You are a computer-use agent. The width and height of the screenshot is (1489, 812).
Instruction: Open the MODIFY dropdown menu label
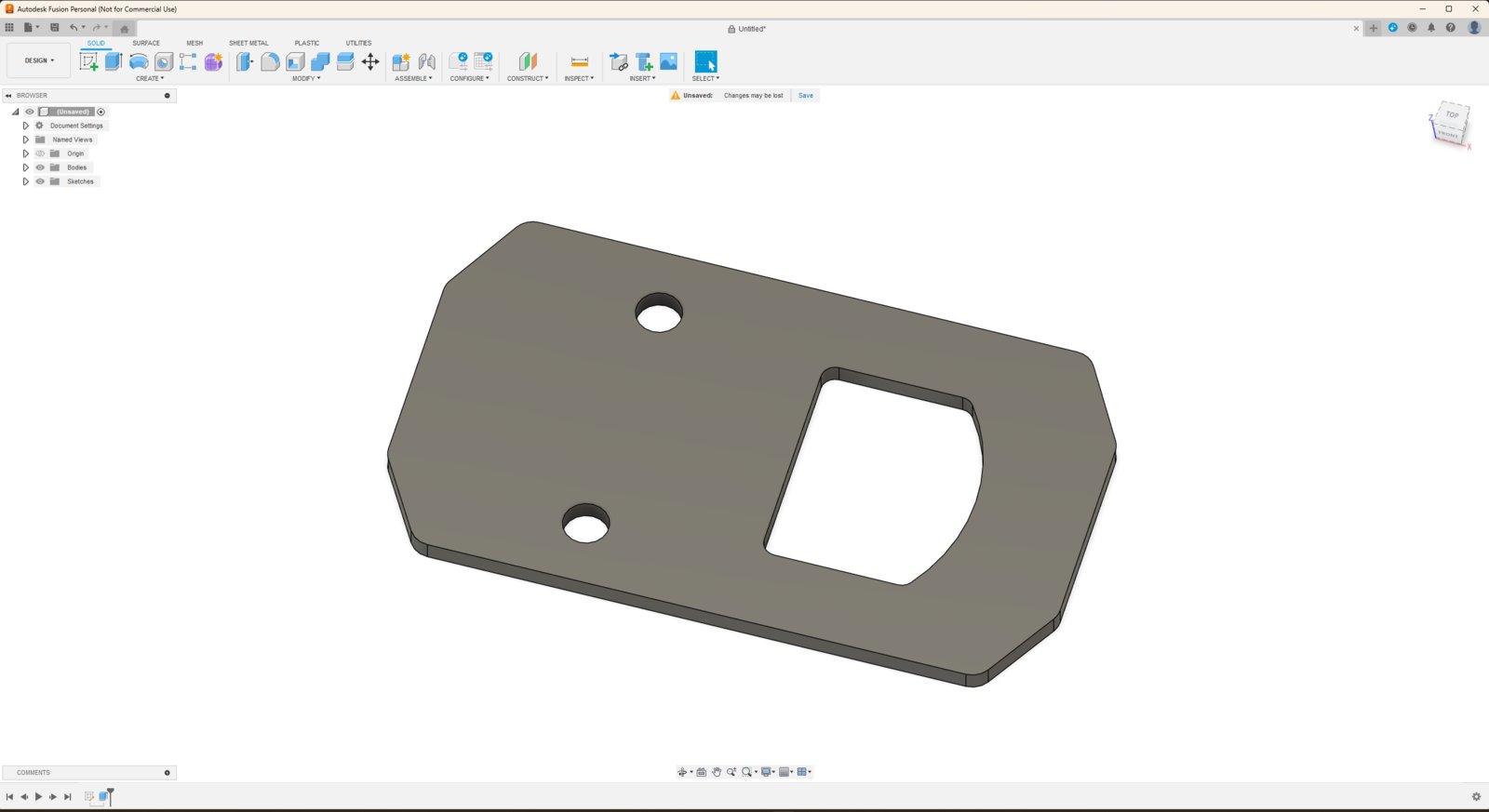(x=306, y=78)
